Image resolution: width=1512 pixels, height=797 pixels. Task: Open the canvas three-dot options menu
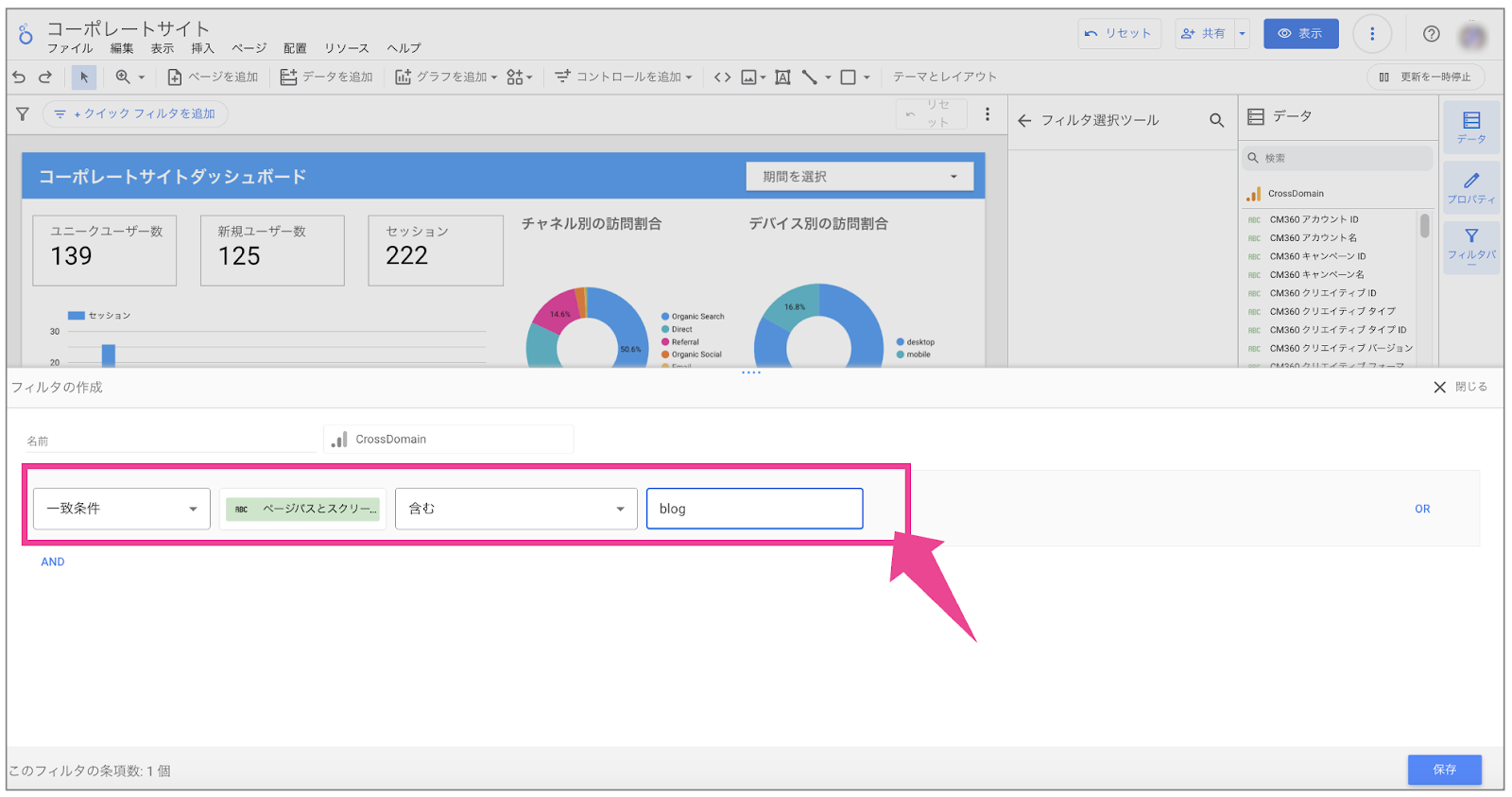coord(988,114)
